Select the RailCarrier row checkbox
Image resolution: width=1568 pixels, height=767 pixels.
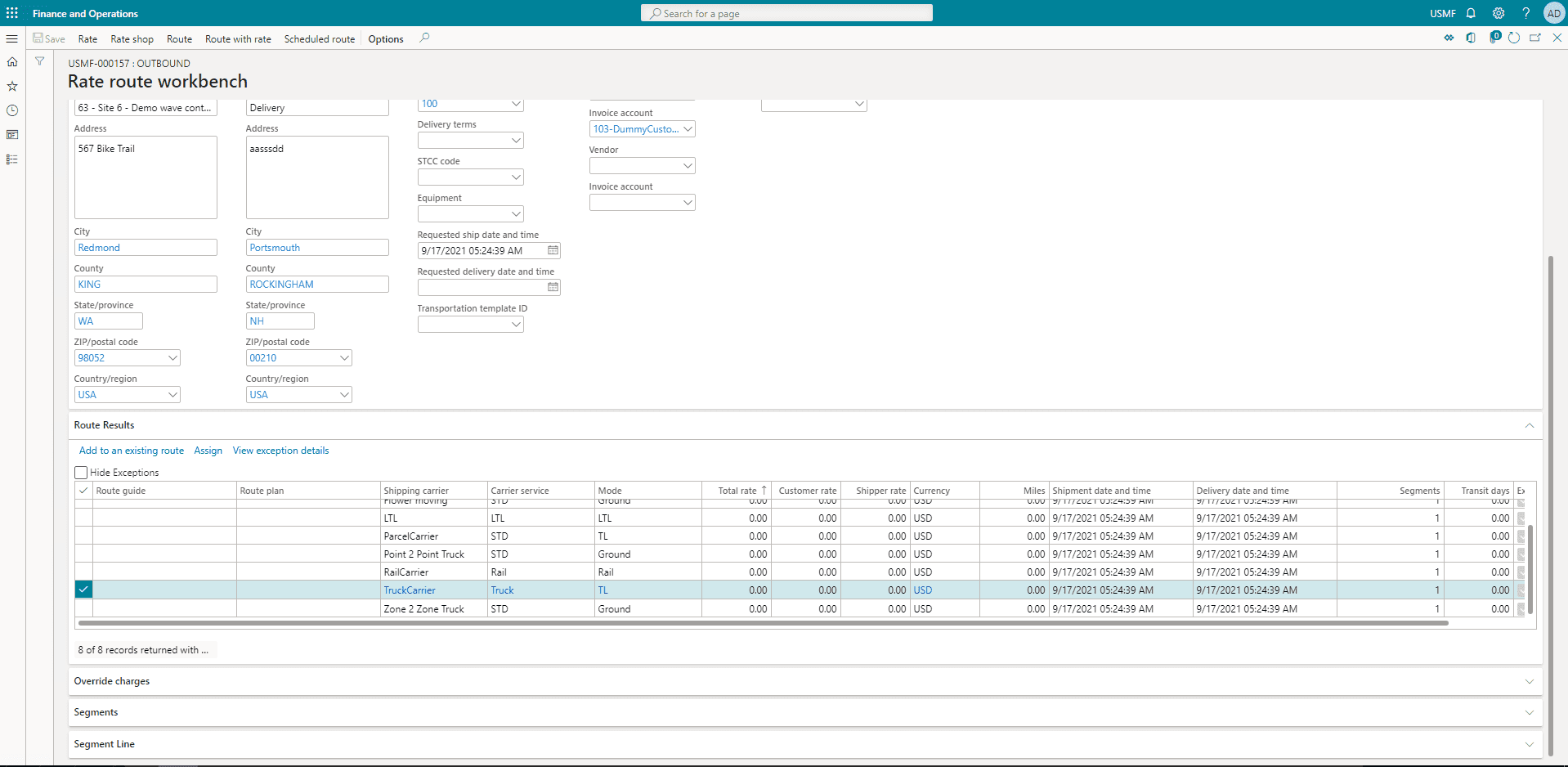pyautogui.click(x=83, y=572)
